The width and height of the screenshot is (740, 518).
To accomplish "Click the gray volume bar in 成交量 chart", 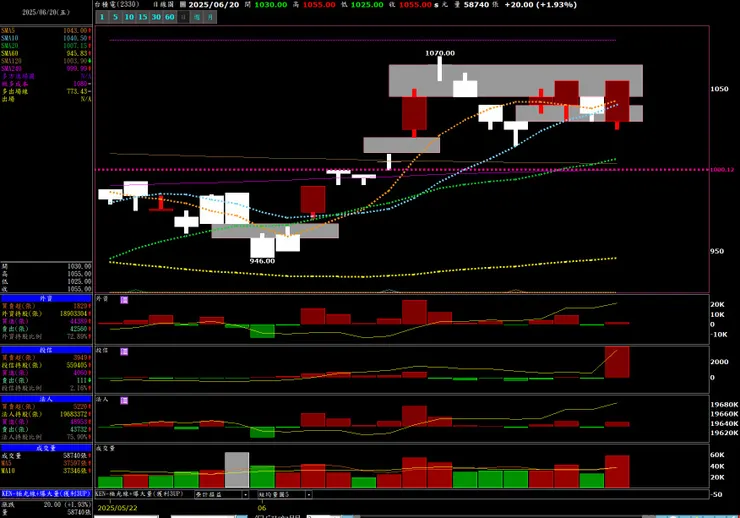I will [x=237, y=470].
